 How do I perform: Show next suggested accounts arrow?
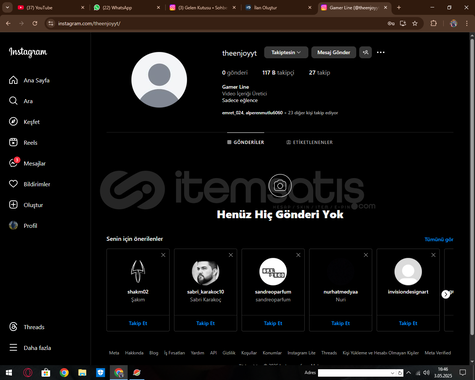click(446, 294)
